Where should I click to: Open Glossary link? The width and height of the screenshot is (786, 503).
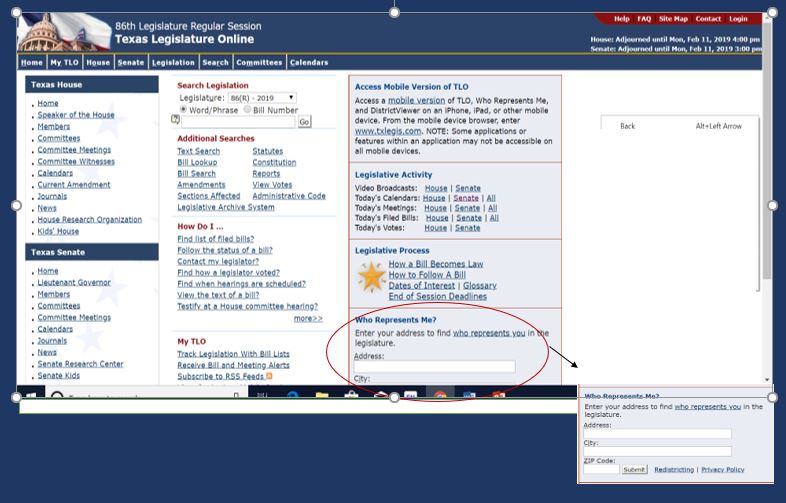pos(480,285)
